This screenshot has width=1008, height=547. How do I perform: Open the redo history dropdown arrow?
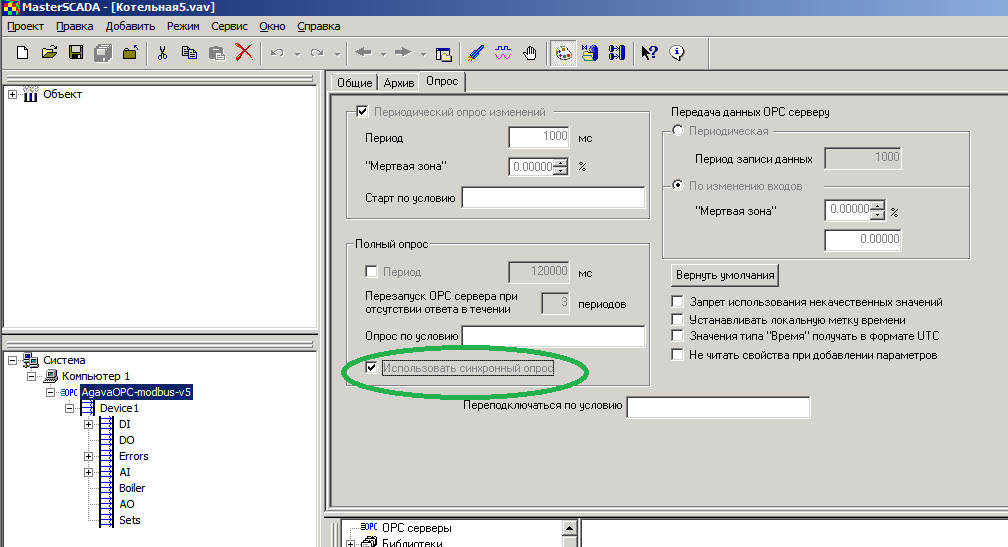(337, 54)
